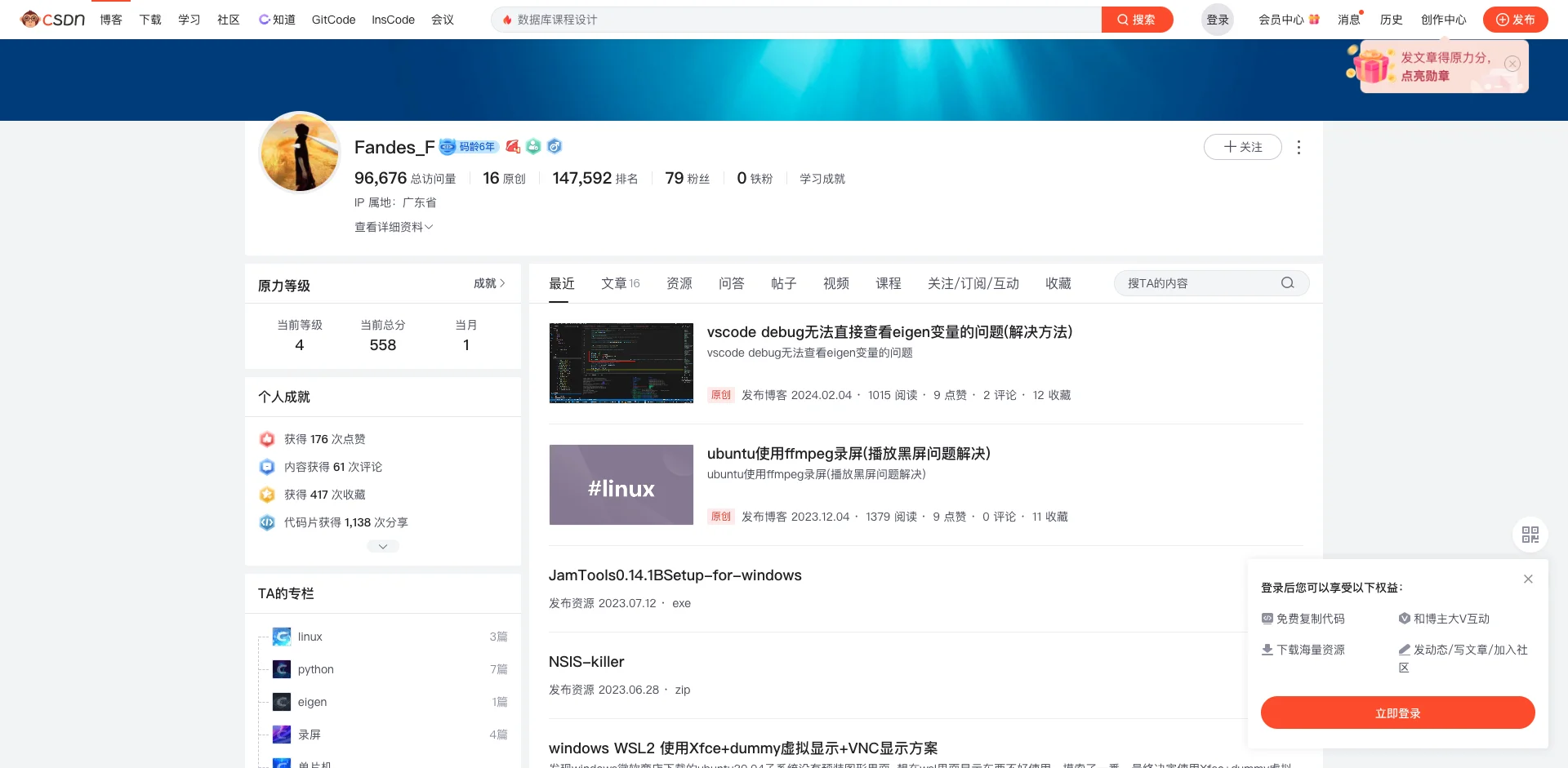
Task: Click the blue shield badge icon
Action: point(555,146)
